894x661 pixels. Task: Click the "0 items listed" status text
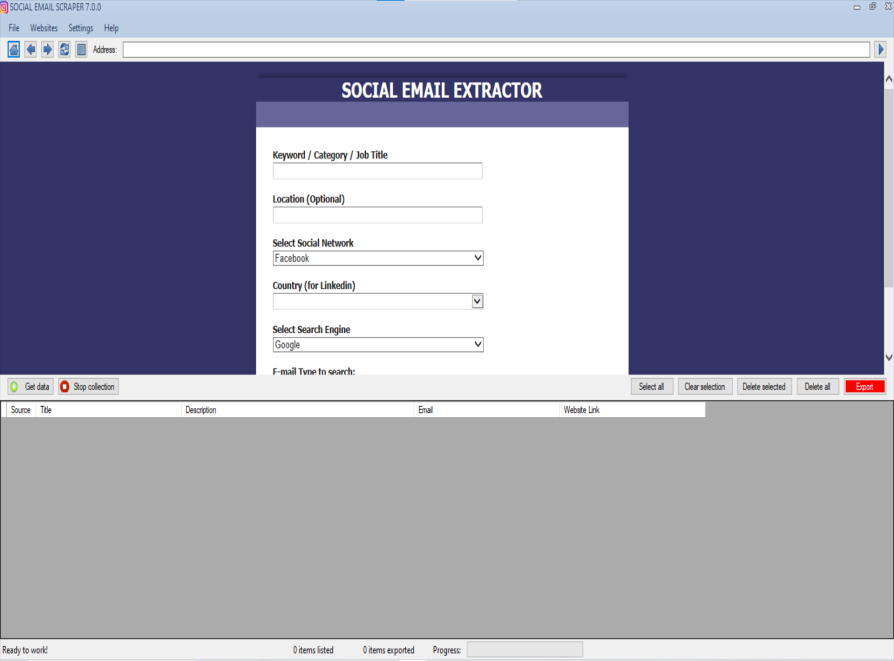click(x=313, y=650)
